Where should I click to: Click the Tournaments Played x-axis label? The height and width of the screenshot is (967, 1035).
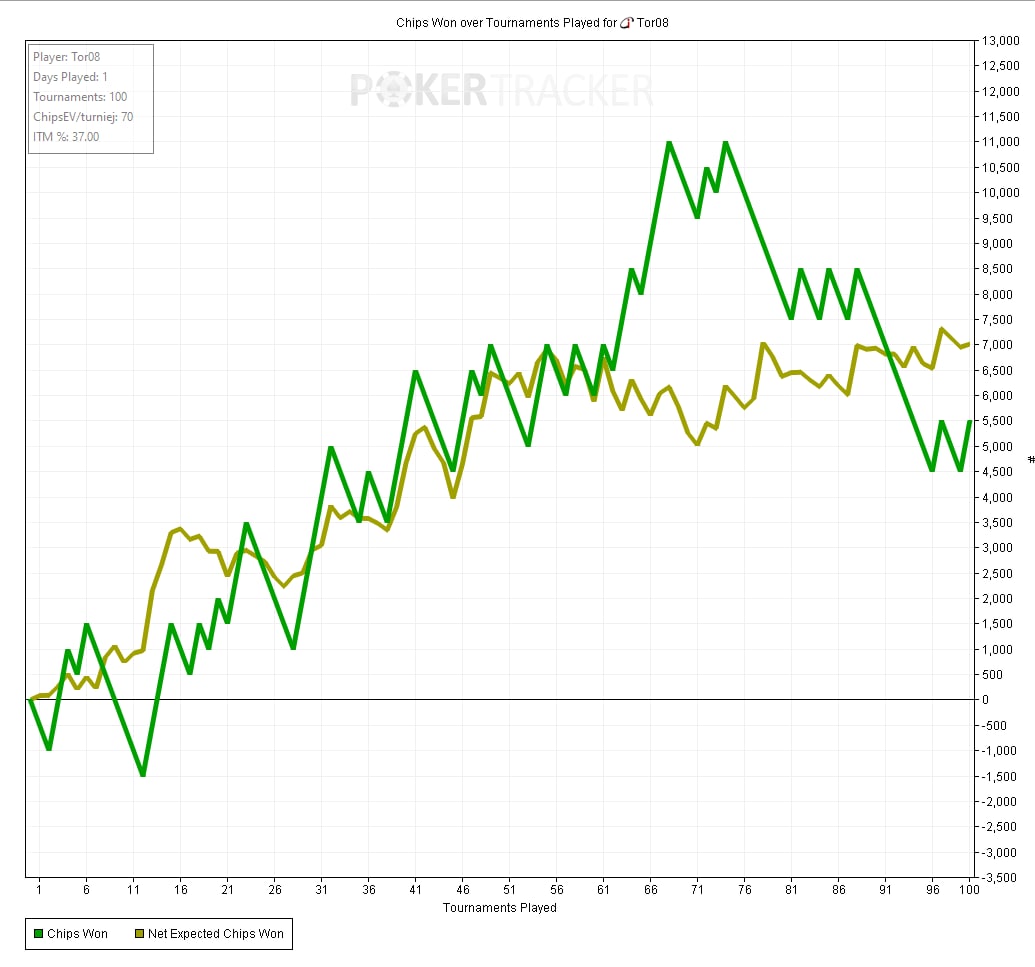[499, 908]
